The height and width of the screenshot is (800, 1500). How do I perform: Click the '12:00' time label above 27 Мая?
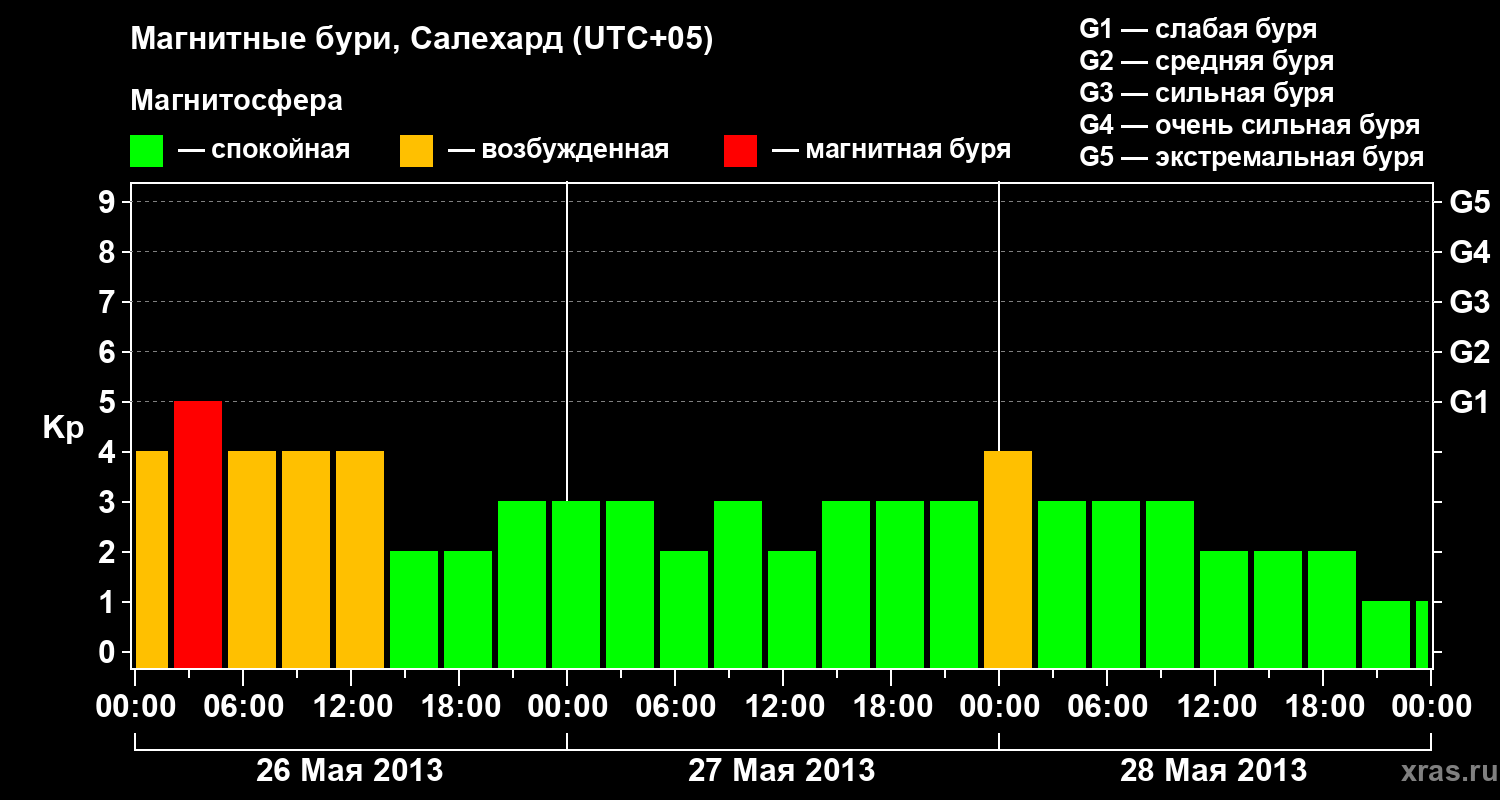click(x=783, y=707)
